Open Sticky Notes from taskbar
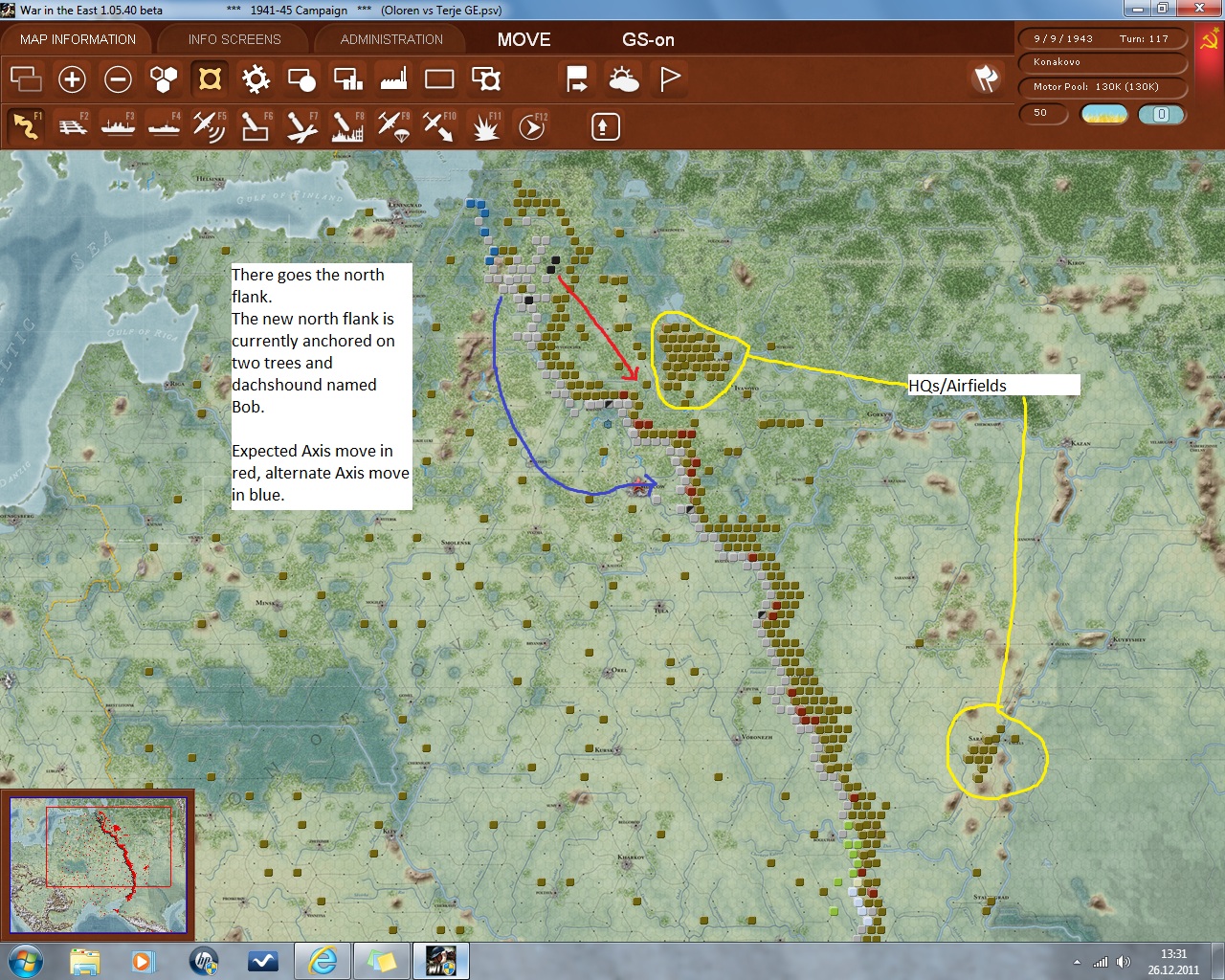The height and width of the screenshot is (980, 1225). point(382,961)
